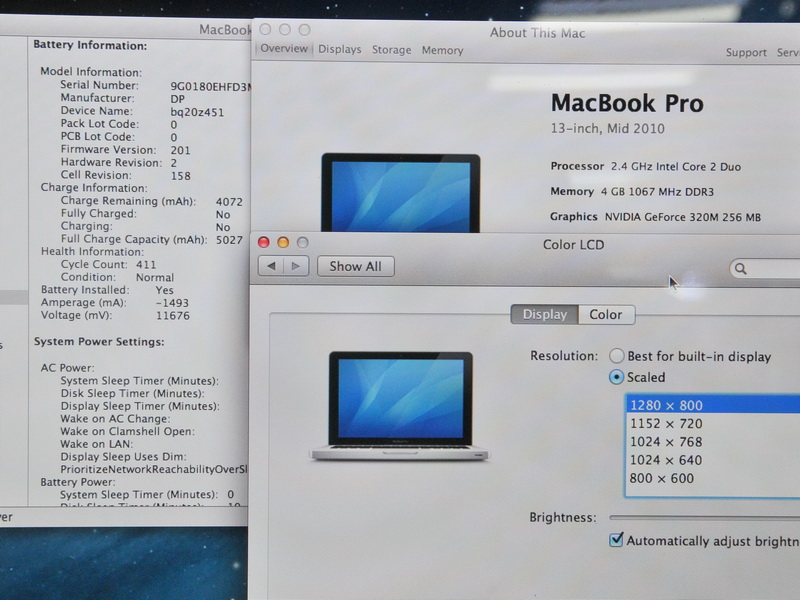800x600 pixels.
Task: Open the Storage tab in About This Mac
Action: 391,49
